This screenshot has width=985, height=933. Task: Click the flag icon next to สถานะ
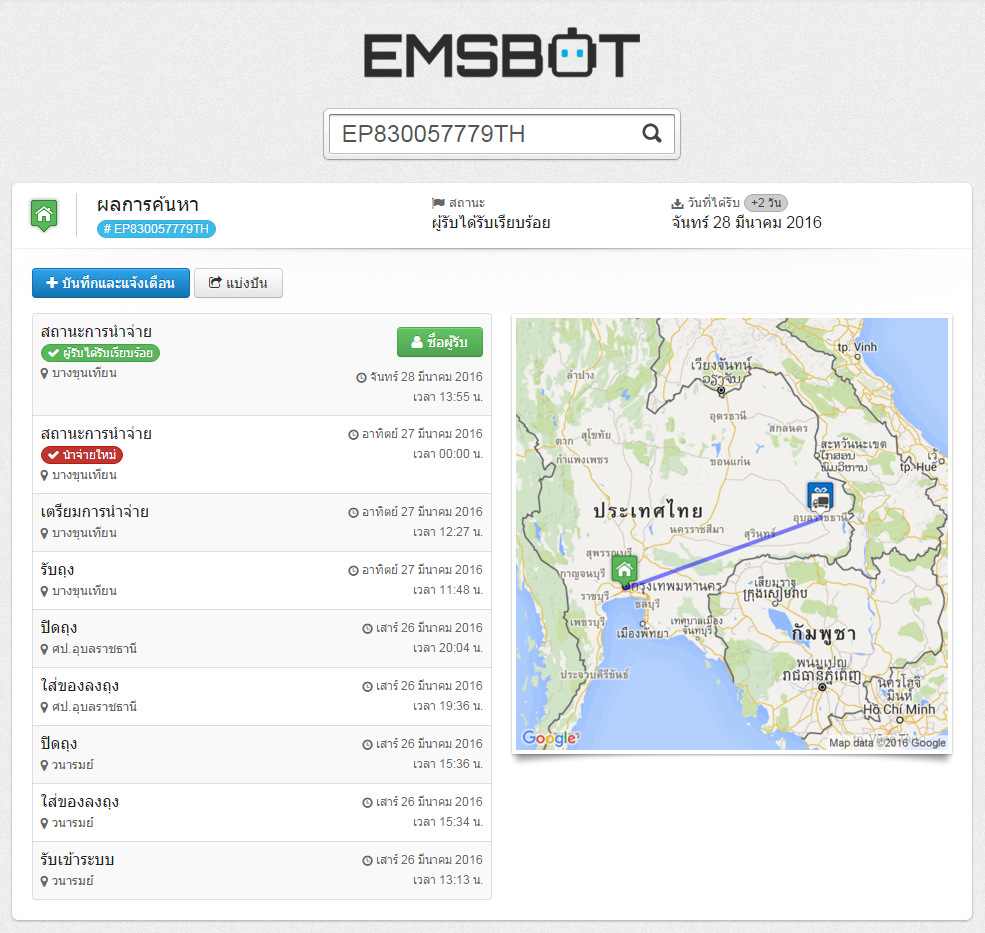[438, 203]
